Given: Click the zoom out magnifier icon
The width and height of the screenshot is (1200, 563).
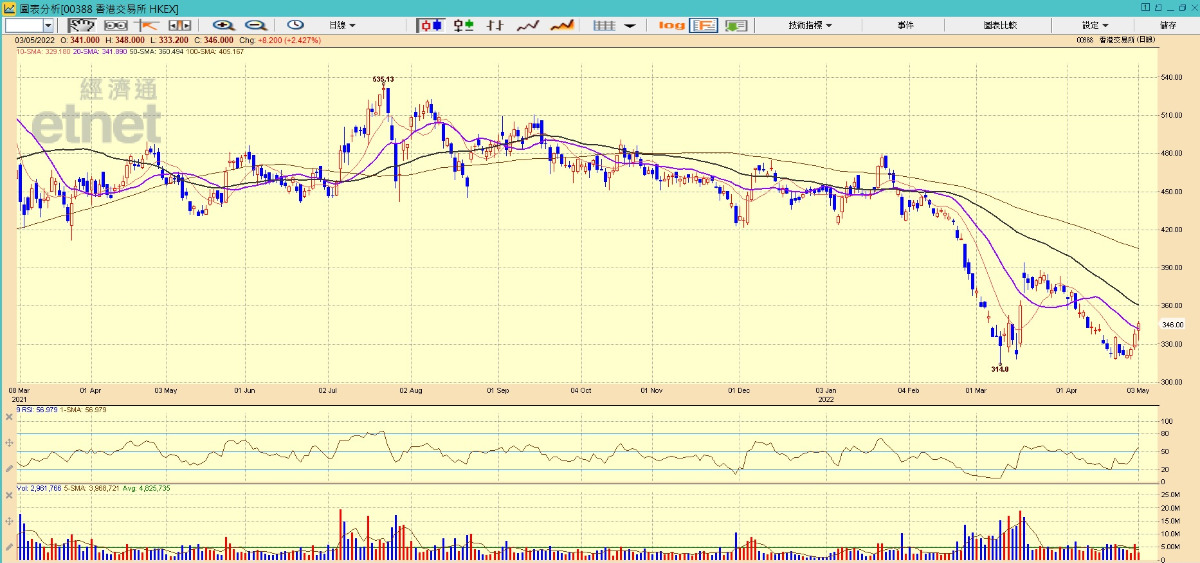Looking at the screenshot, I should pyautogui.click(x=256, y=24).
